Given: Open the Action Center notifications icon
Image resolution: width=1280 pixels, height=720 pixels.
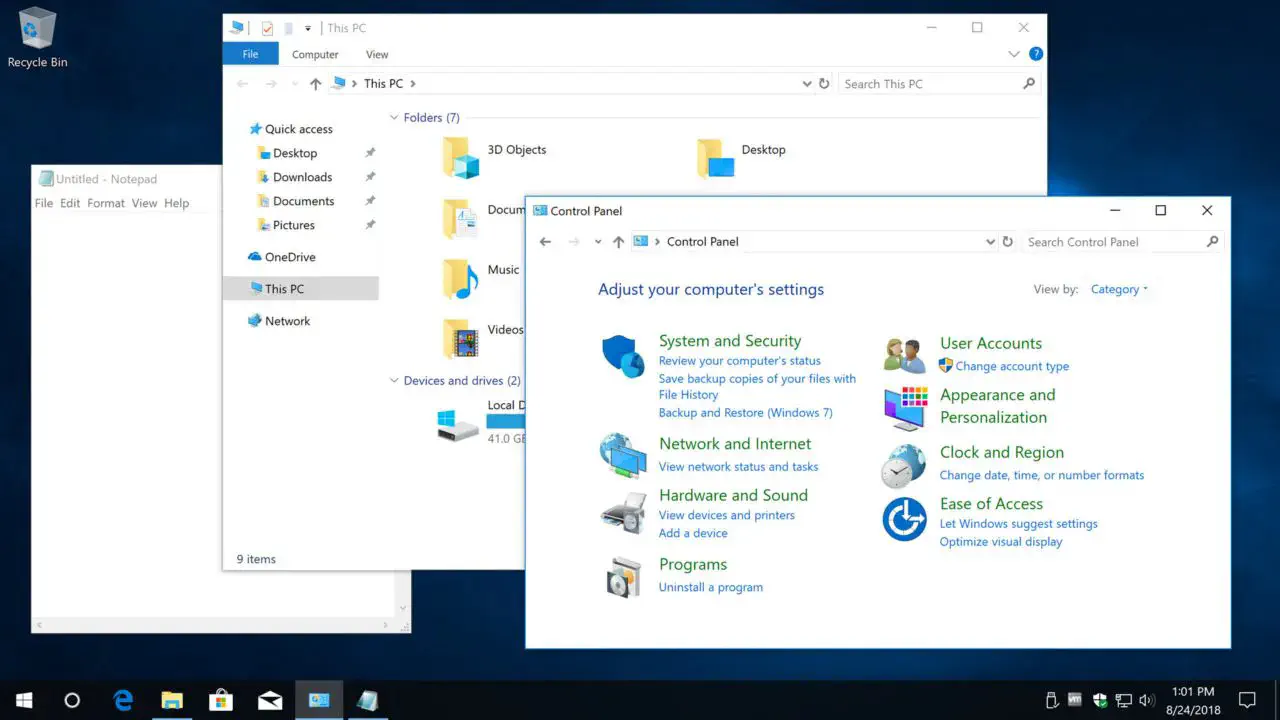Looking at the screenshot, I should (x=1247, y=700).
